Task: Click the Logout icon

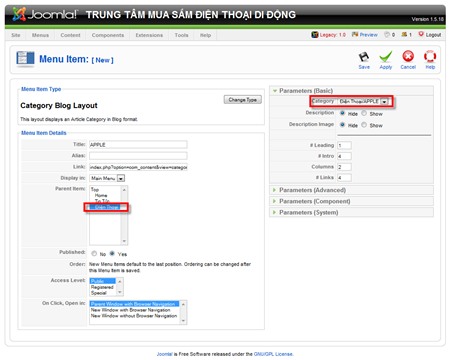Action: pos(421,34)
